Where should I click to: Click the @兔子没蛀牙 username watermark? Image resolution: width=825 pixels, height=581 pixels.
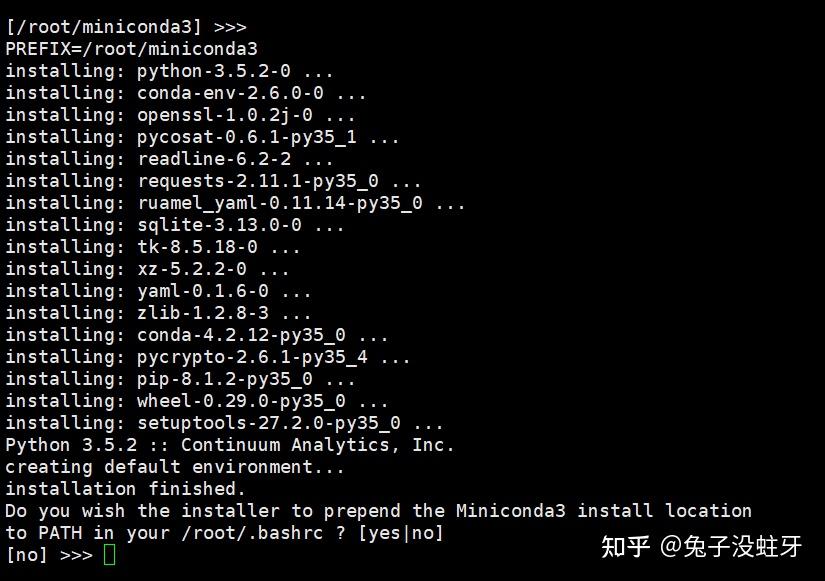[x=731, y=546]
